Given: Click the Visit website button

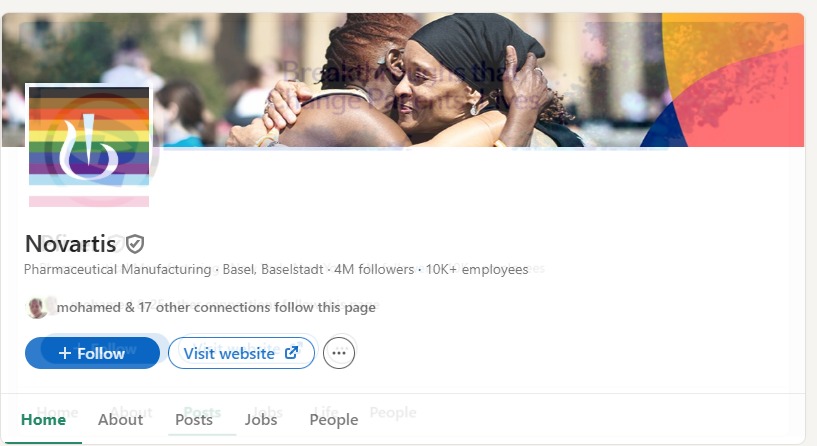Looking at the screenshot, I should (x=241, y=353).
